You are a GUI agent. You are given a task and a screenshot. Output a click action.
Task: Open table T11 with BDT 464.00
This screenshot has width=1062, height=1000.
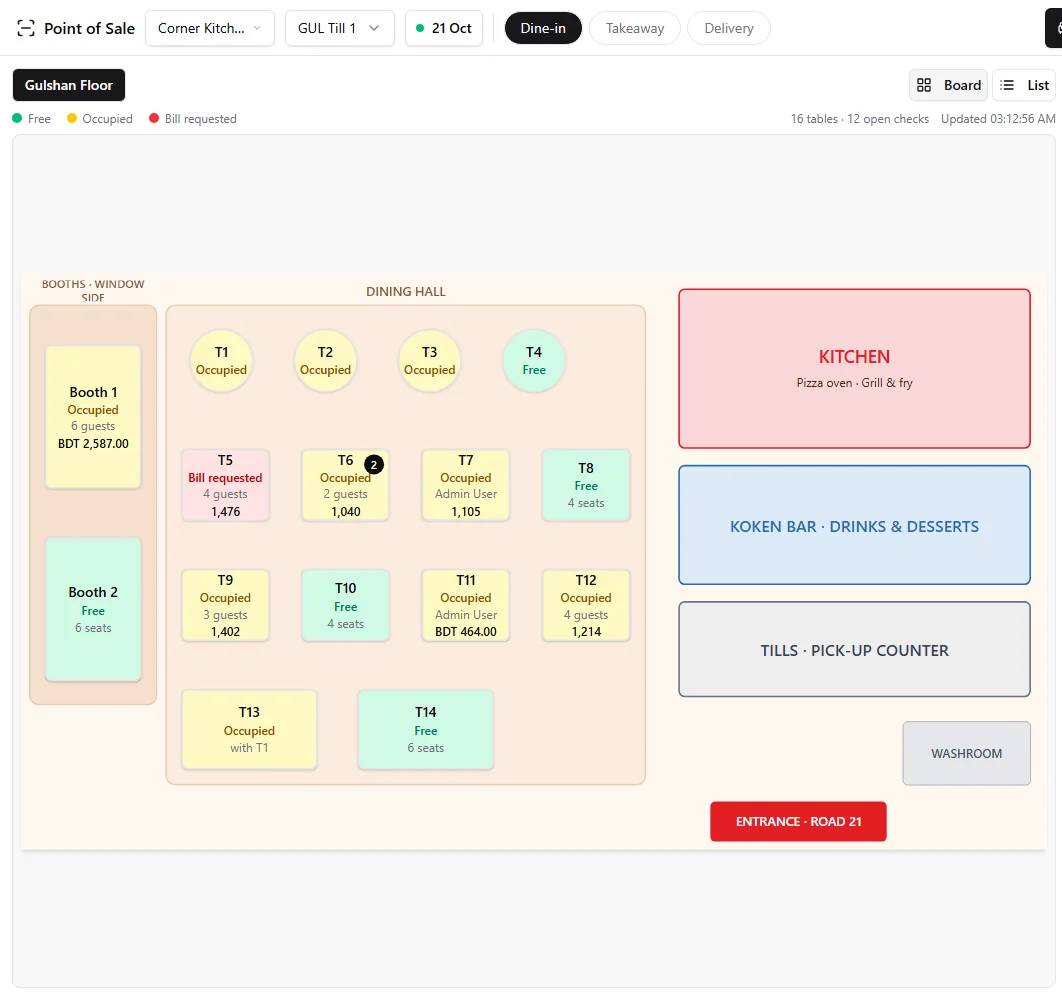click(x=466, y=606)
